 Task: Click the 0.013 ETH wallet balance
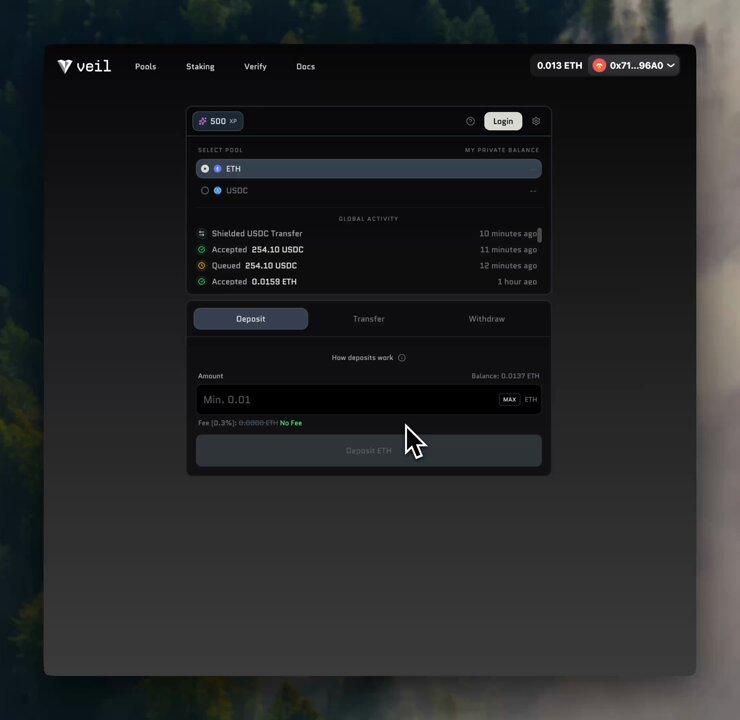(x=559, y=66)
